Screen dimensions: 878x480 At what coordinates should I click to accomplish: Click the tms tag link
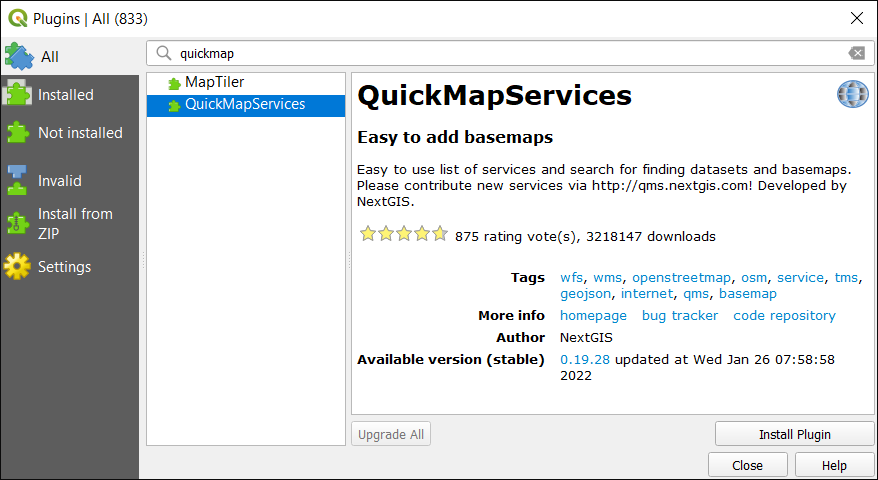(846, 278)
